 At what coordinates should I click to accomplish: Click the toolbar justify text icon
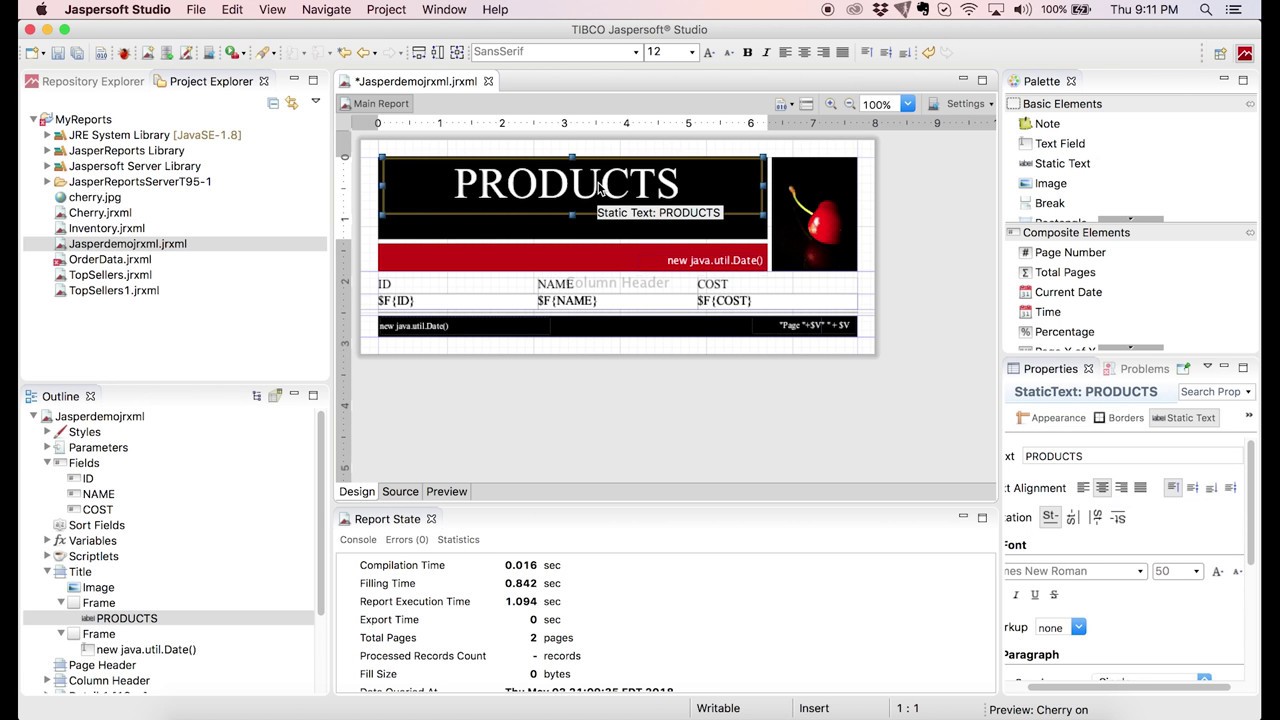point(842,52)
